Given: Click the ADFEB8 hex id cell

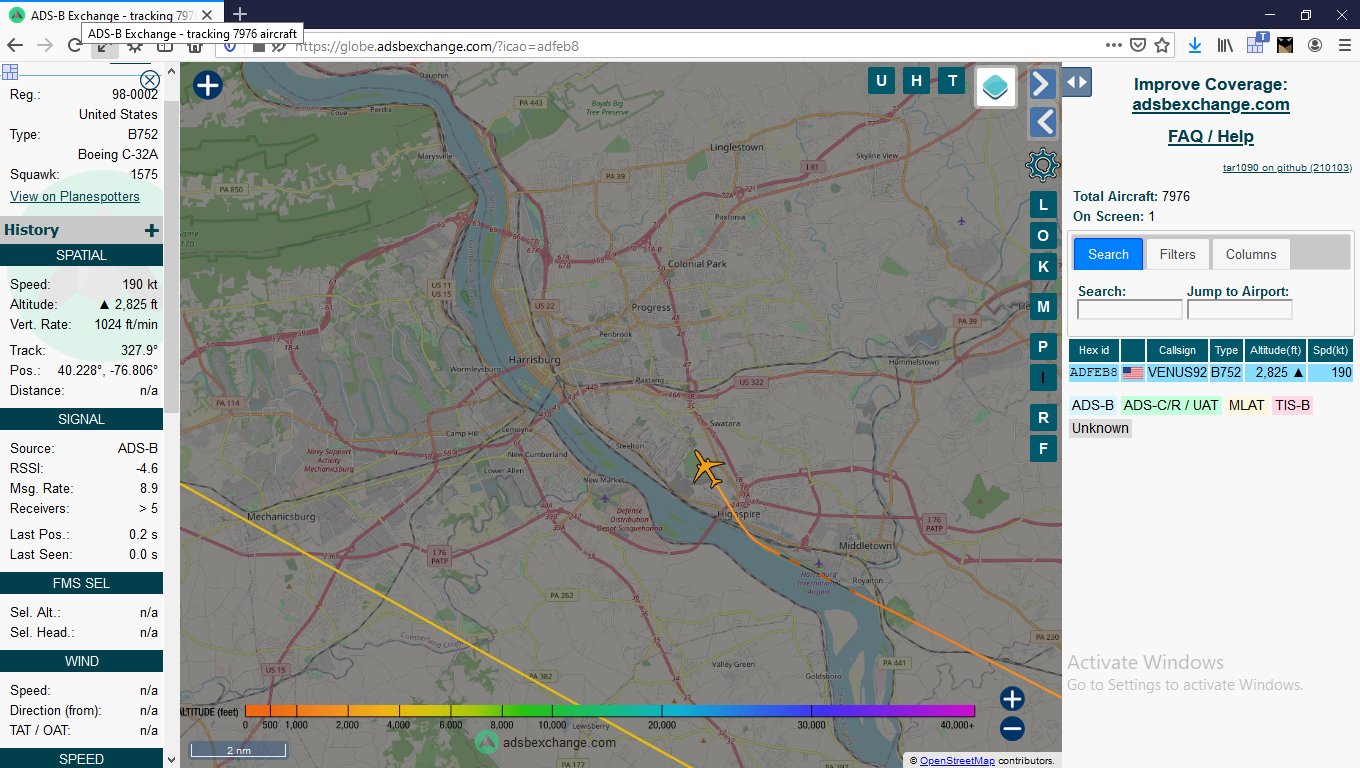Looking at the screenshot, I should coord(1094,373).
